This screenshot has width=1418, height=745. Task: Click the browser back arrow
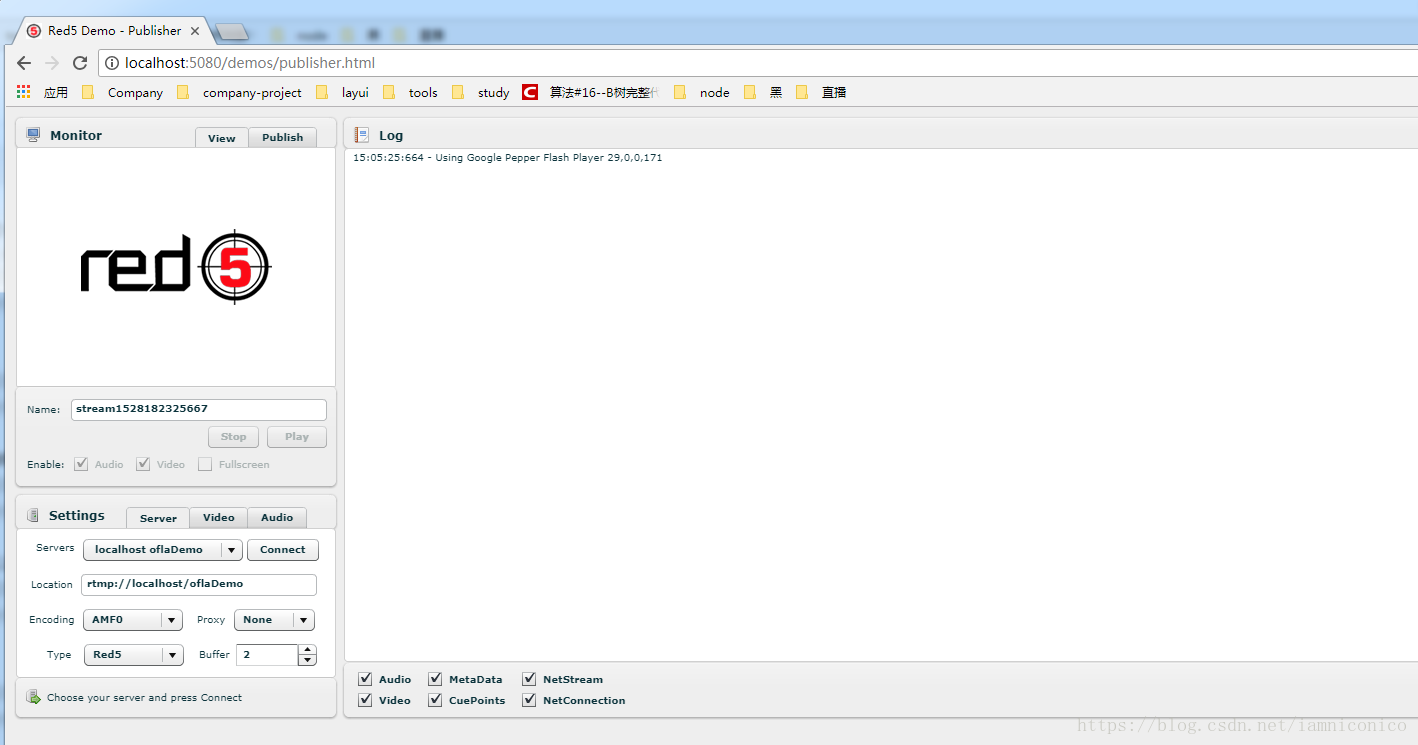[24, 63]
